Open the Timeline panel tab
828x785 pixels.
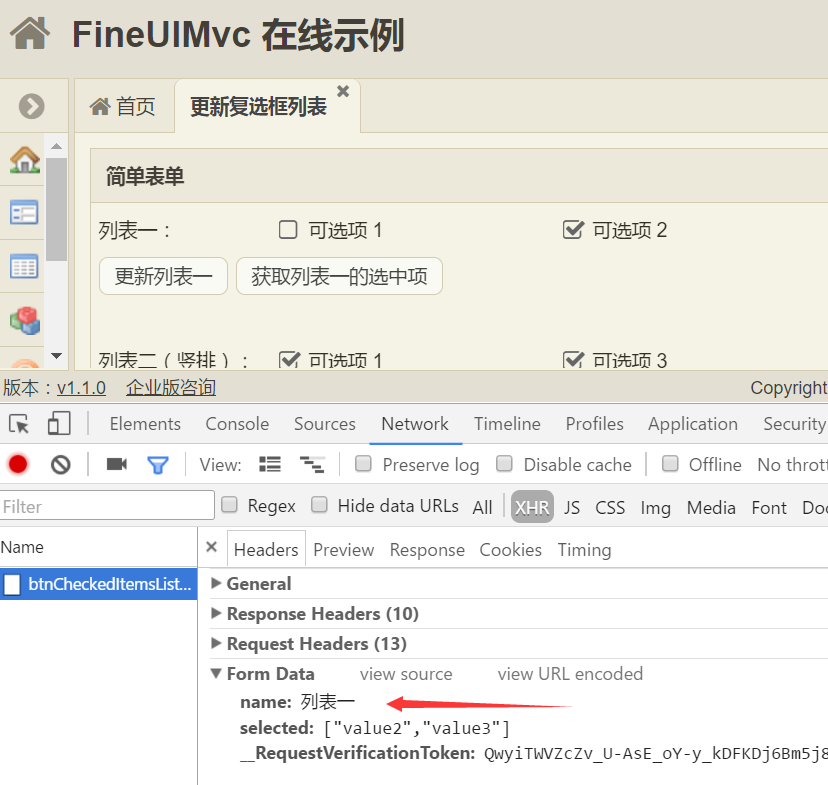pos(507,424)
